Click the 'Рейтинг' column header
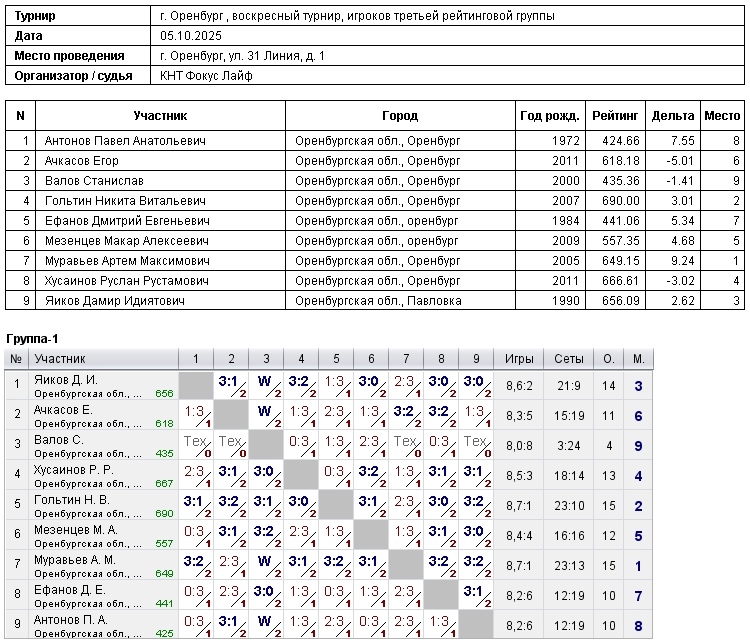The width and height of the screenshot is (750, 644). [615, 116]
